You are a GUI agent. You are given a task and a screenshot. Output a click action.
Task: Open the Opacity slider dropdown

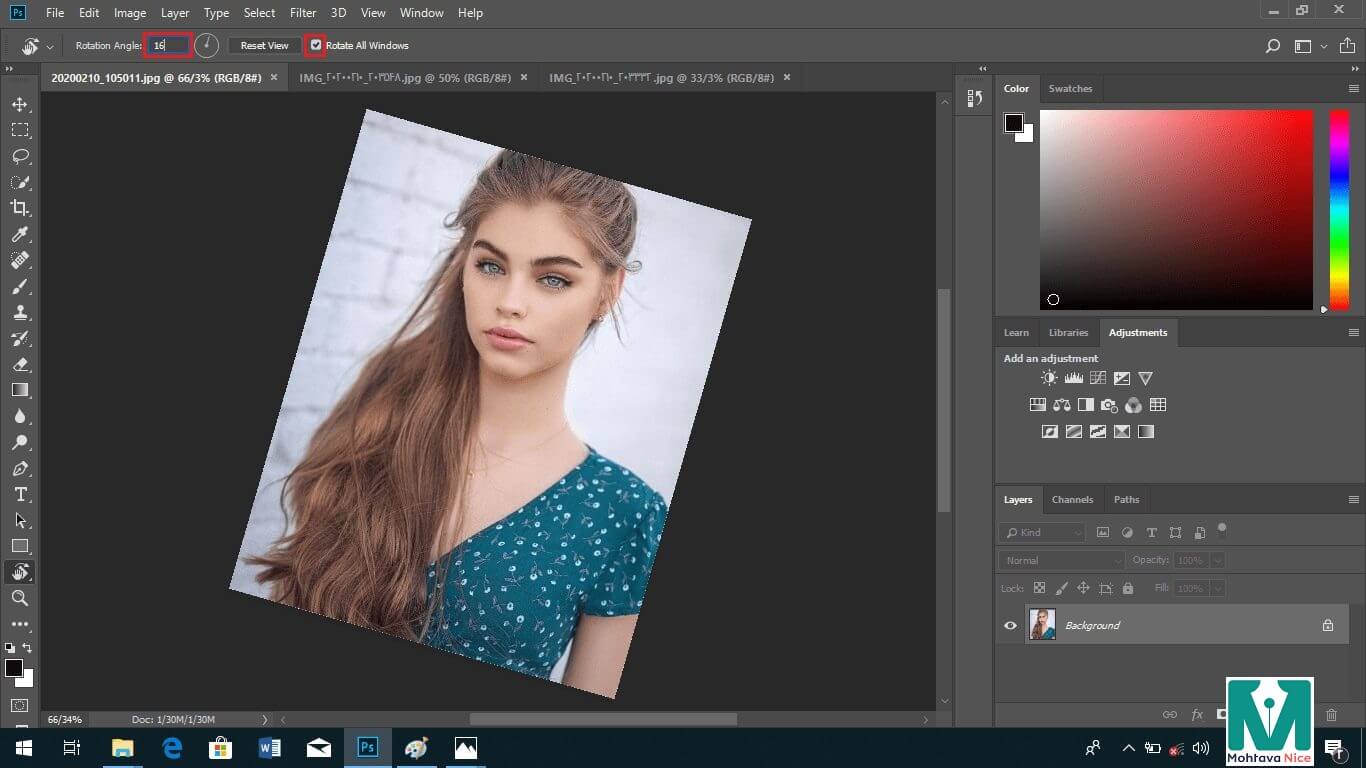(x=1216, y=560)
